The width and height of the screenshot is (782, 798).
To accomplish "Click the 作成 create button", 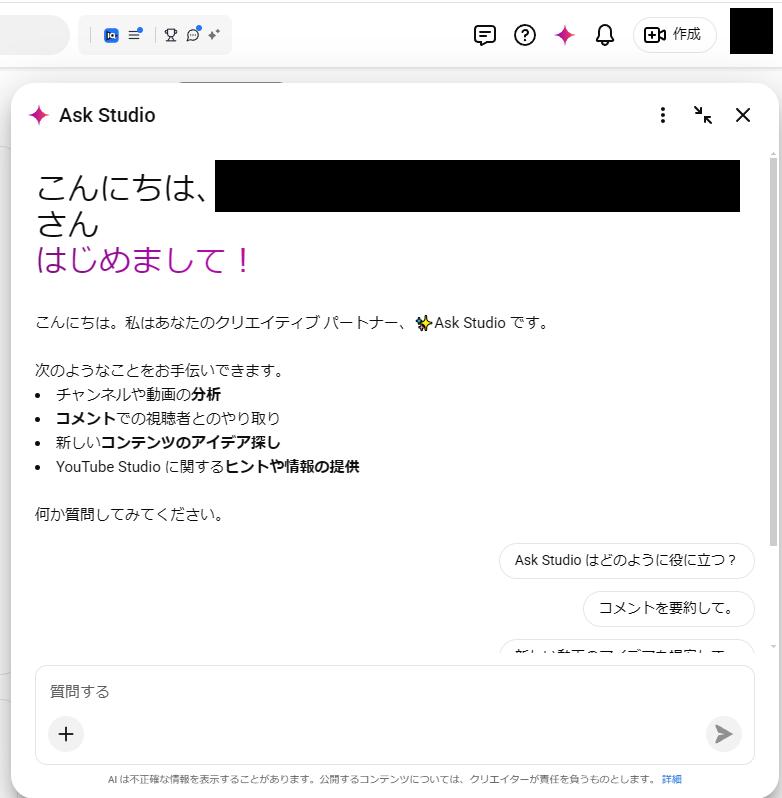I will pos(675,35).
